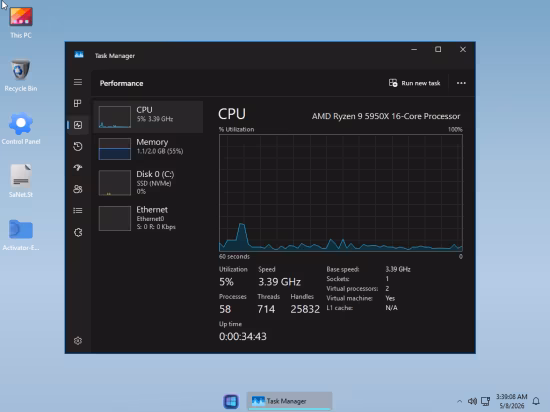Click the Threads count 714
Image resolution: width=550 pixels, height=412 pixels.
click(266, 309)
